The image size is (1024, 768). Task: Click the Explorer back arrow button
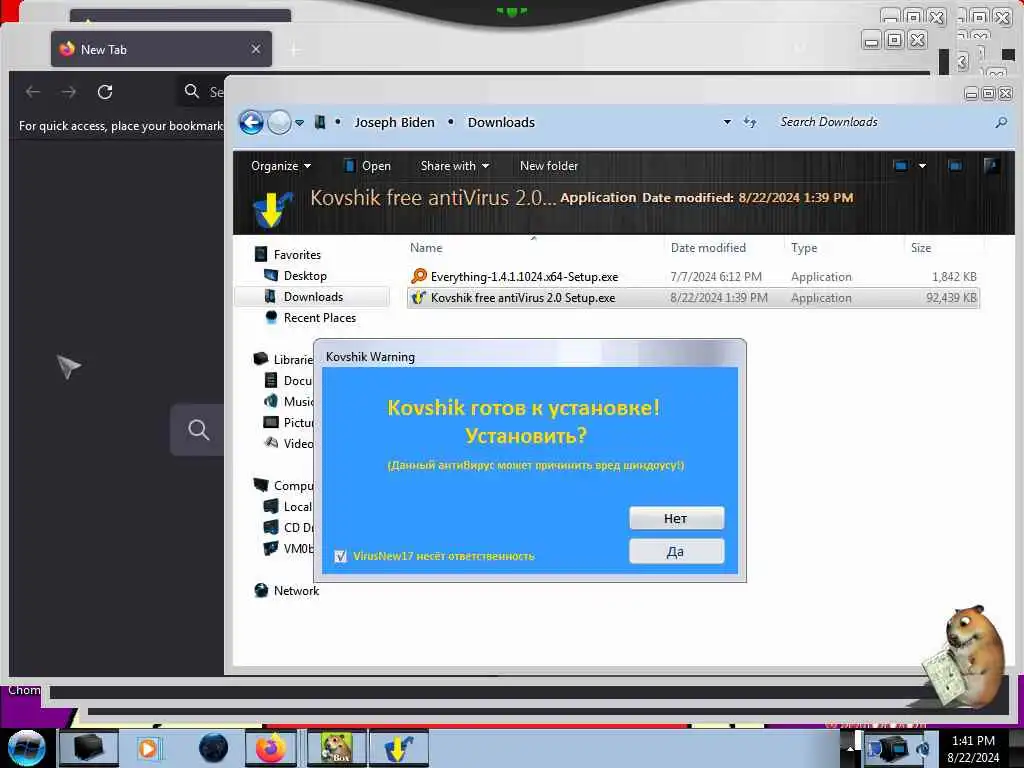point(251,122)
